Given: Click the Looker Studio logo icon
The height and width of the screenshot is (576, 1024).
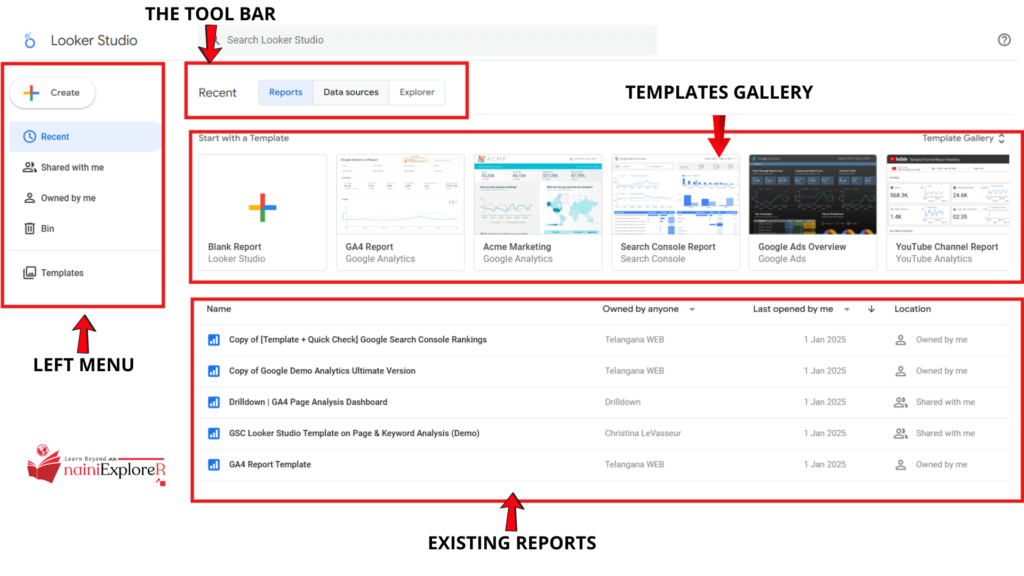Looking at the screenshot, I should tap(29, 40).
